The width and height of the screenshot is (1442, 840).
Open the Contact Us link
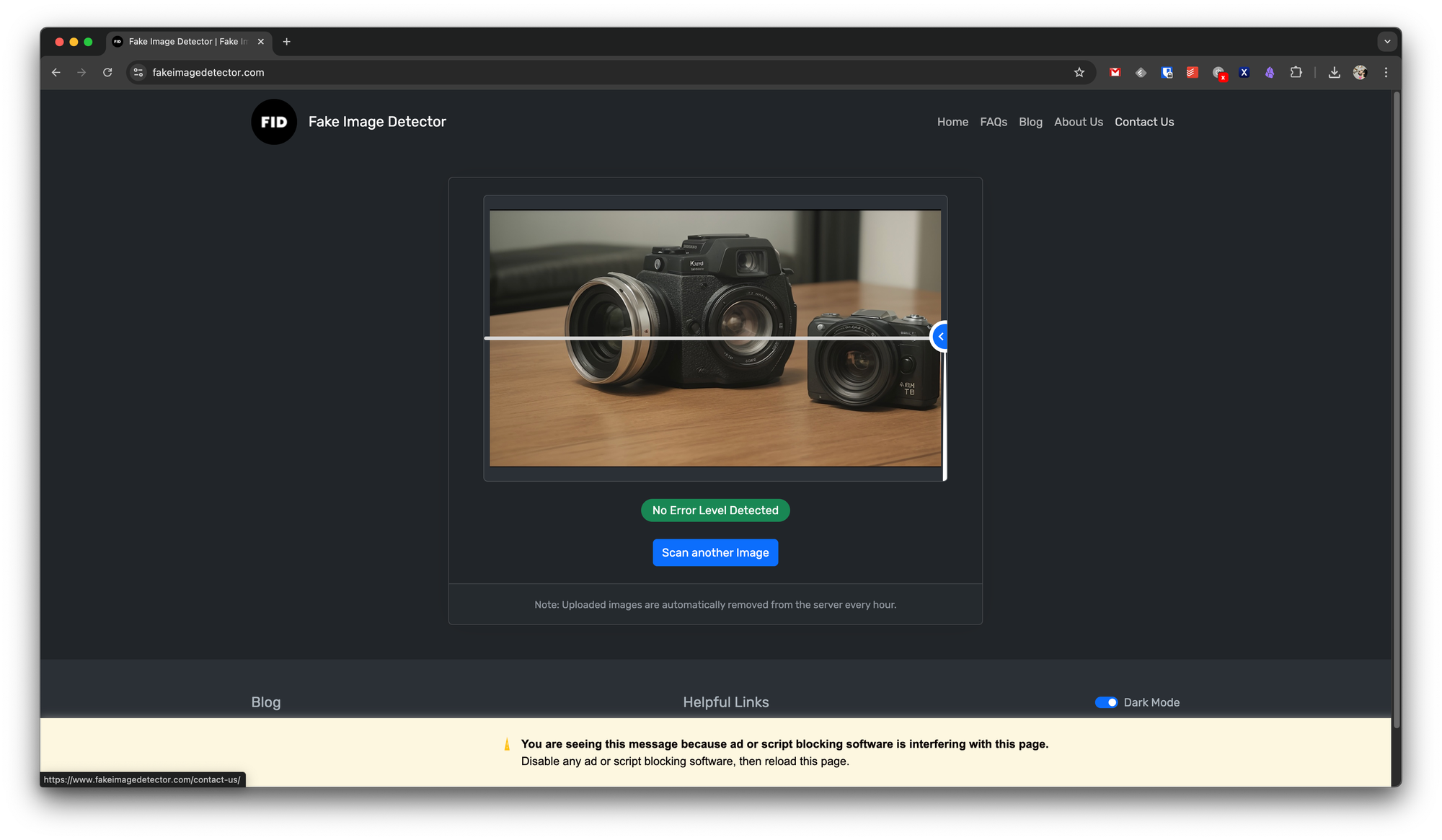click(1144, 122)
